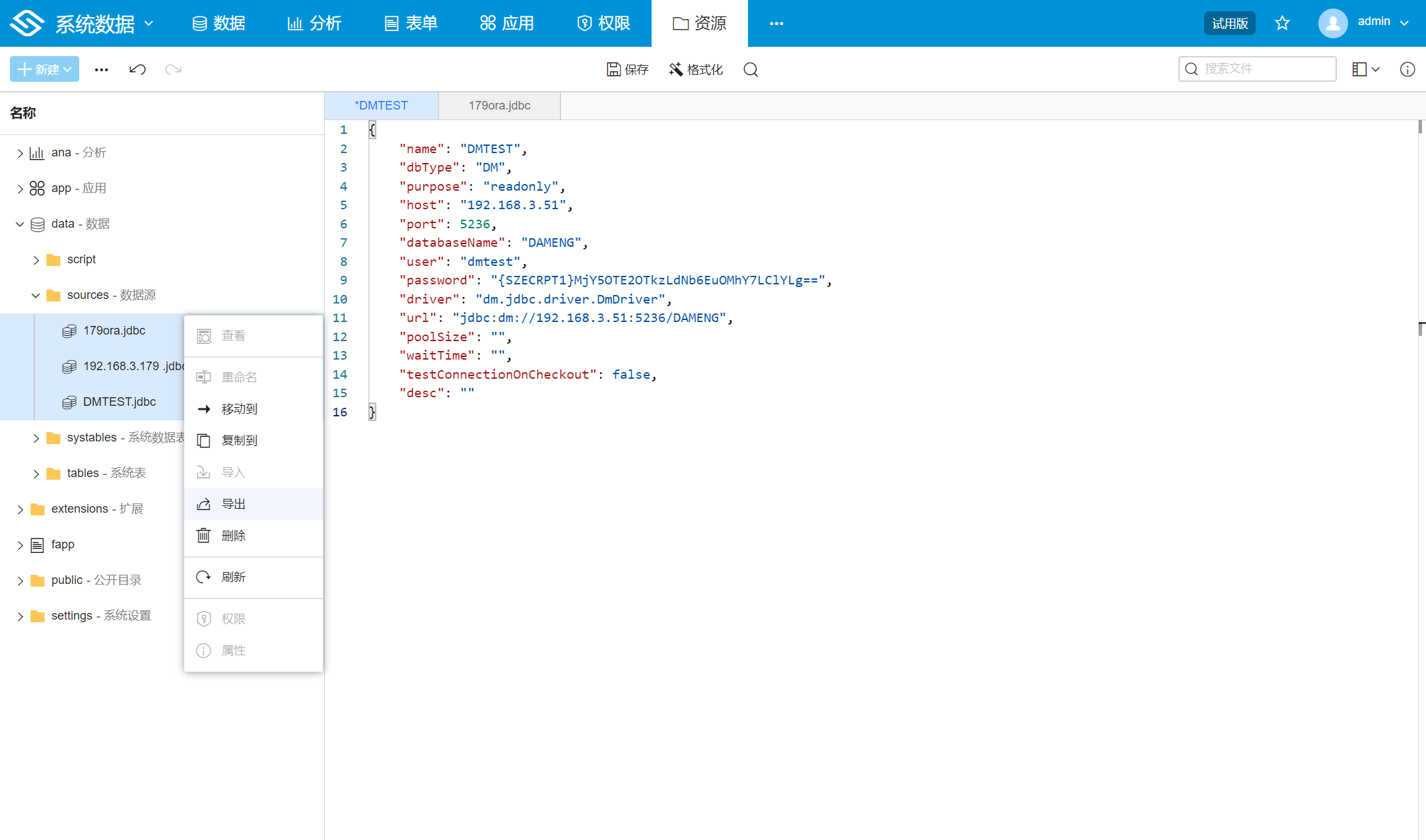Expand the ana analysis folder
Screen dimensions: 1426x840
click(x=20, y=153)
